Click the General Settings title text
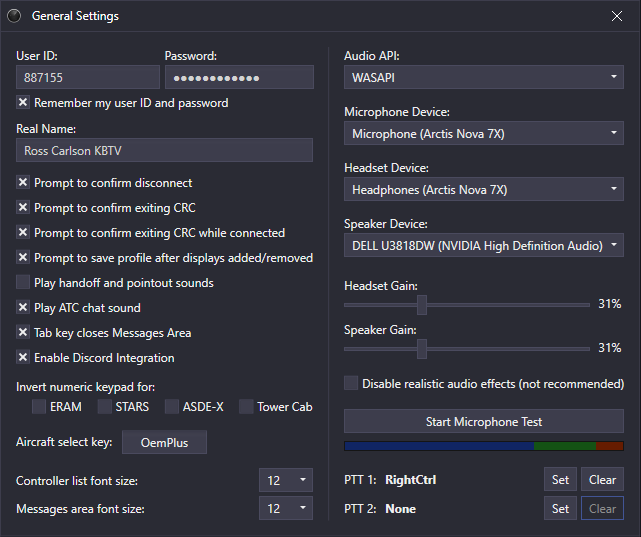This screenshot has height=537, width=641. [x=75, y=16]
